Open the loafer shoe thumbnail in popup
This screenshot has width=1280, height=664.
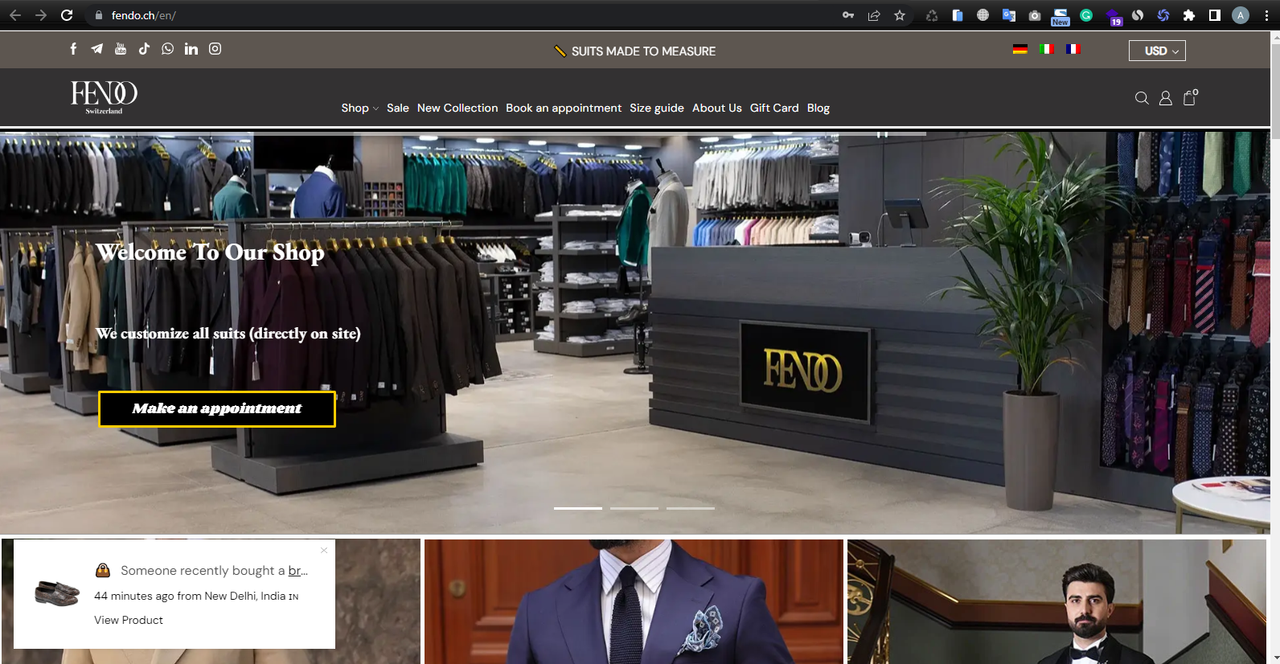point(57,593)
